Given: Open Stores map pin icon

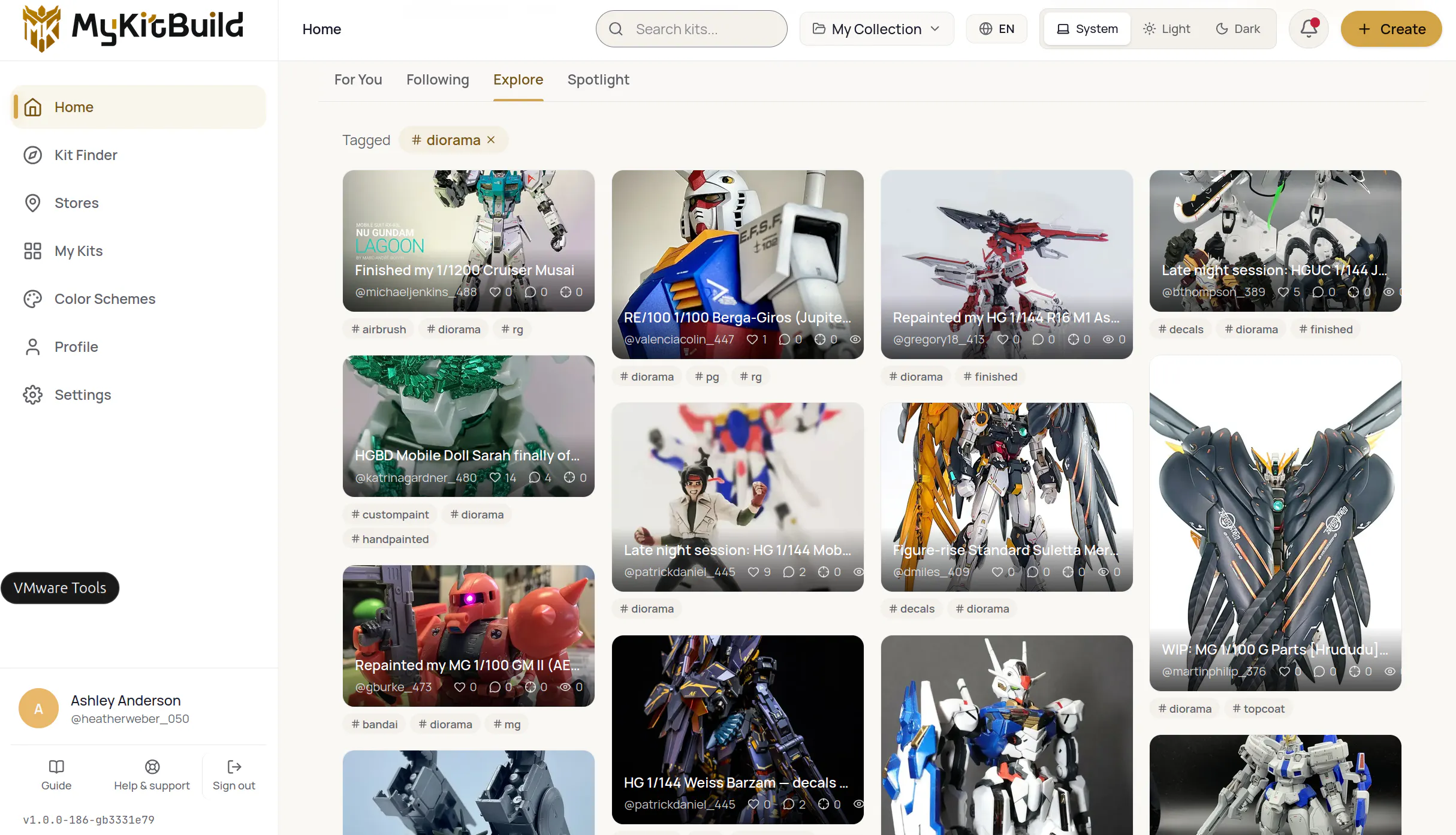Looking at the screenshot, I should point(32,203).
